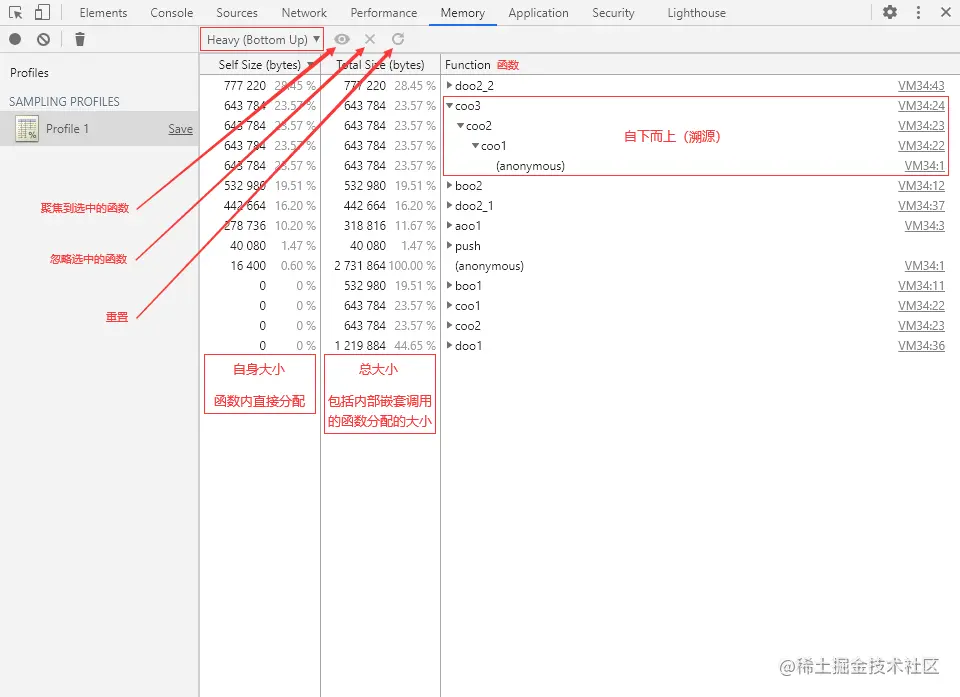Start recording with the record button
The width and height of the screenshot is (960, 697).
(x=15, y=39)
